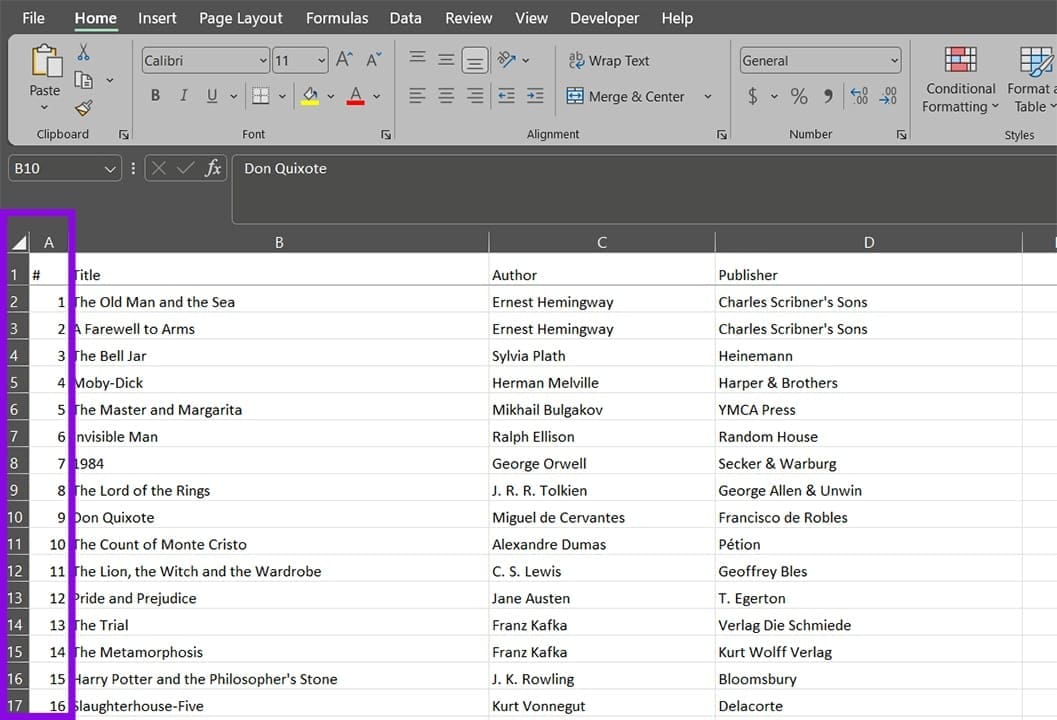Decrease font size with small A

click(x=374, y=60)
